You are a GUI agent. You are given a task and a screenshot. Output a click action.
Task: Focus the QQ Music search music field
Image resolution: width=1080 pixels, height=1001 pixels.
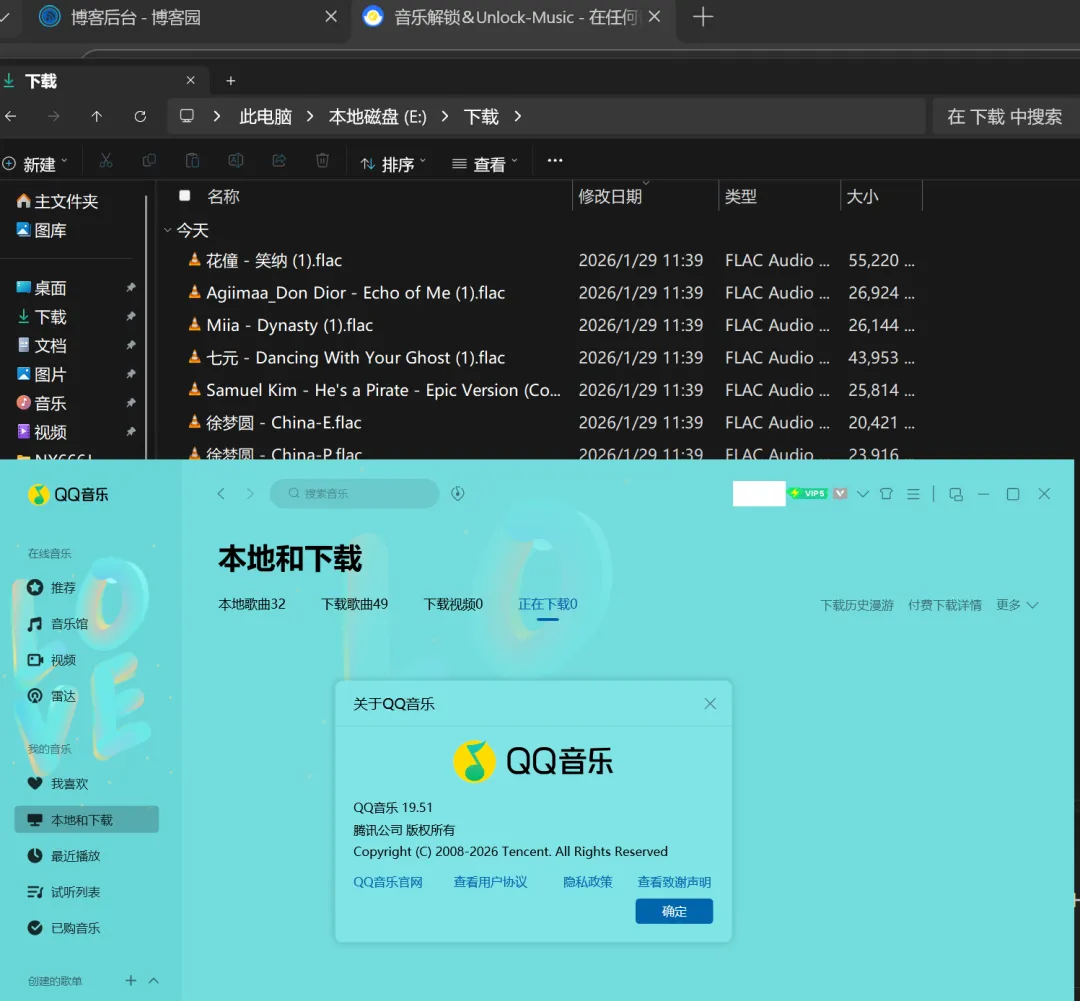pos(354,493)
